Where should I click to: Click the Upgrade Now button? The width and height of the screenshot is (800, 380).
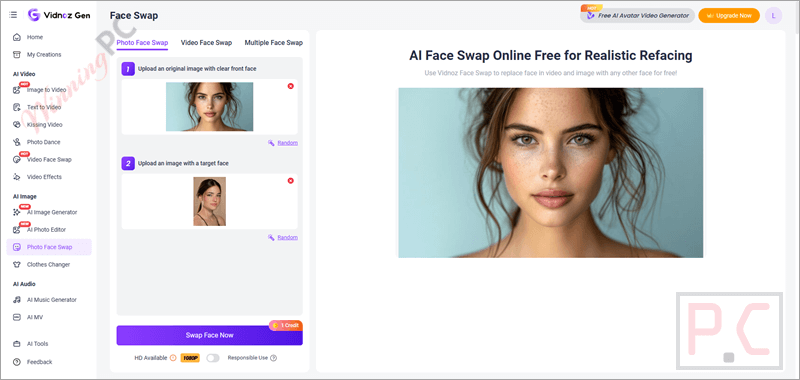click(x=729, y=16)
